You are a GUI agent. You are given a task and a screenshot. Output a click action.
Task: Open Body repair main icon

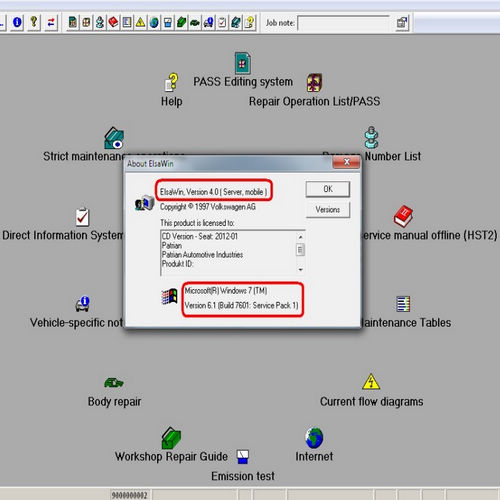(x=114, y=382)
